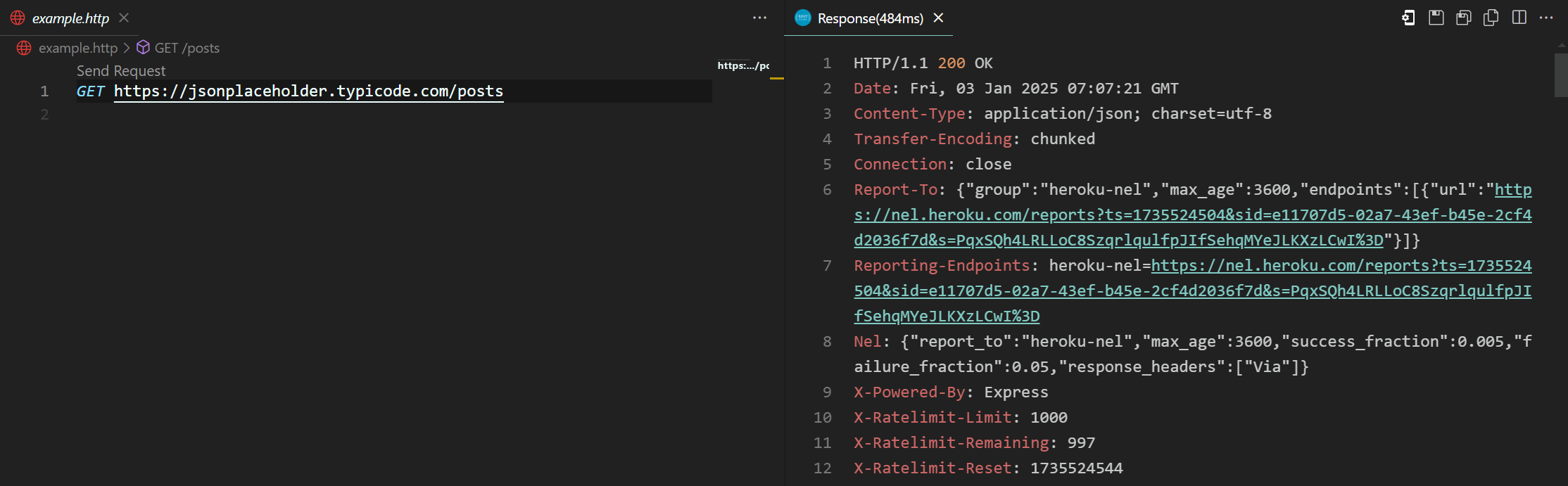Click the Split Editor Right icon

pos(1519,18)
